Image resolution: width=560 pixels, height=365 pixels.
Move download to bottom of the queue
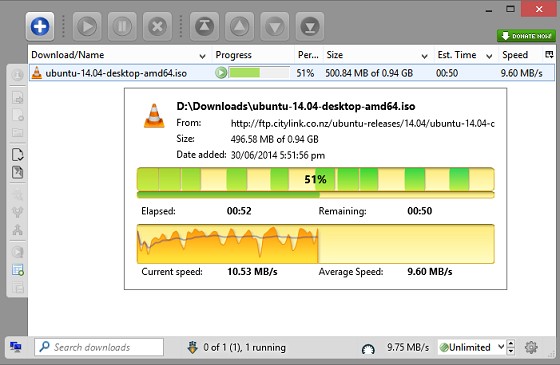pos(310,26)
